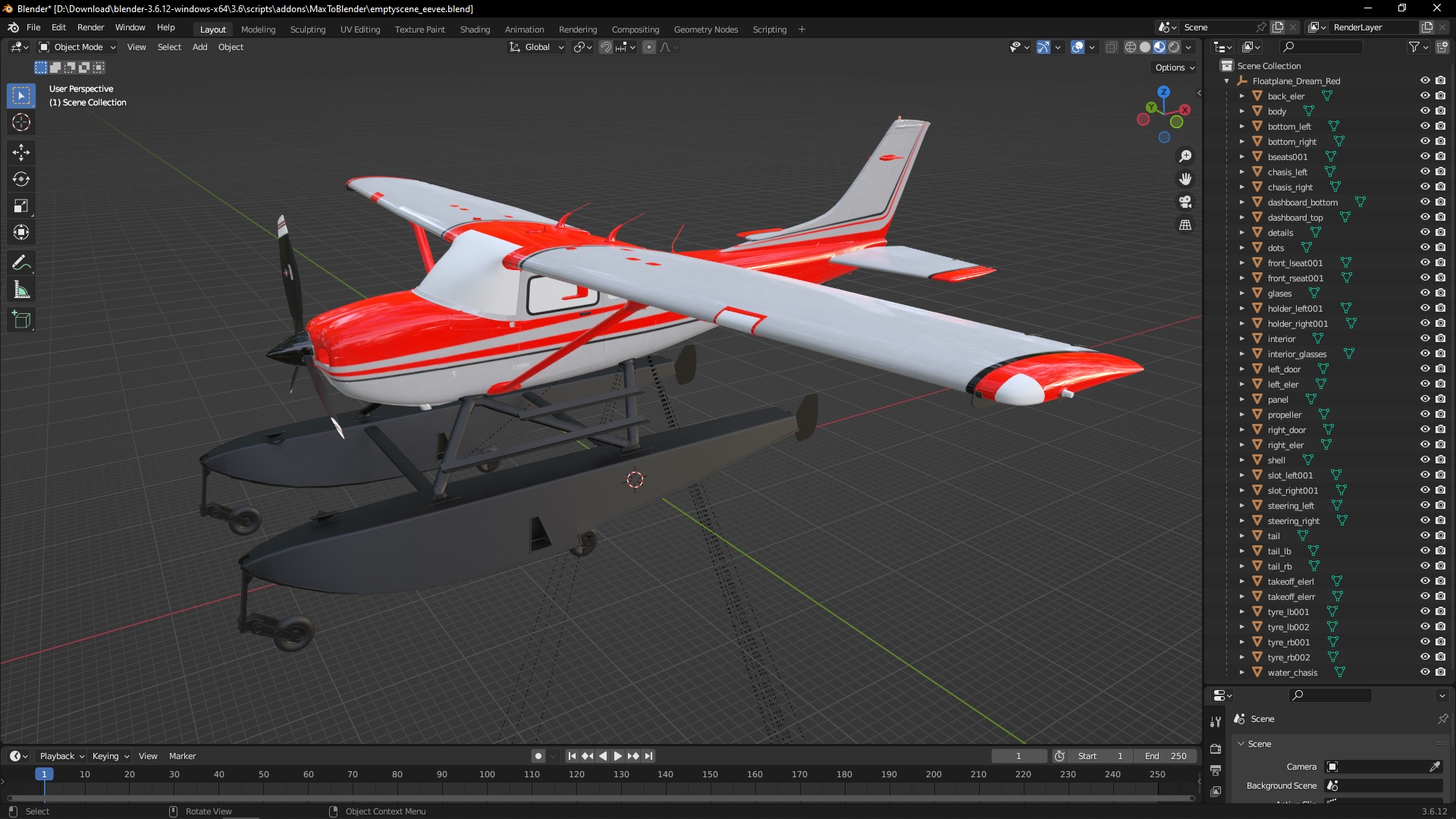Select the Annotate tool
This screenshot has width=1456, height=819.
pos(21,263)
